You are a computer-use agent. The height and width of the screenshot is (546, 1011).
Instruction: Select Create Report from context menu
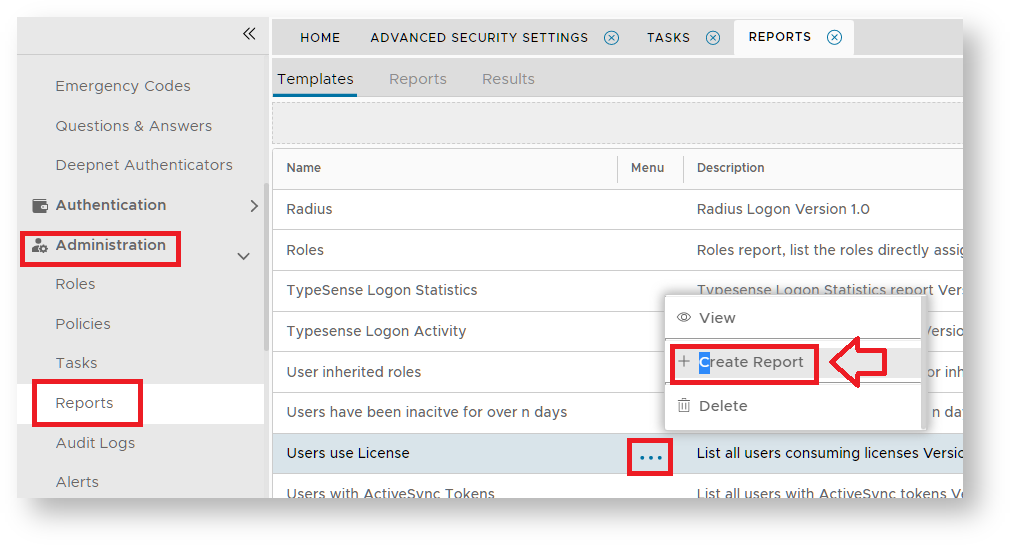tap(751, 362)
